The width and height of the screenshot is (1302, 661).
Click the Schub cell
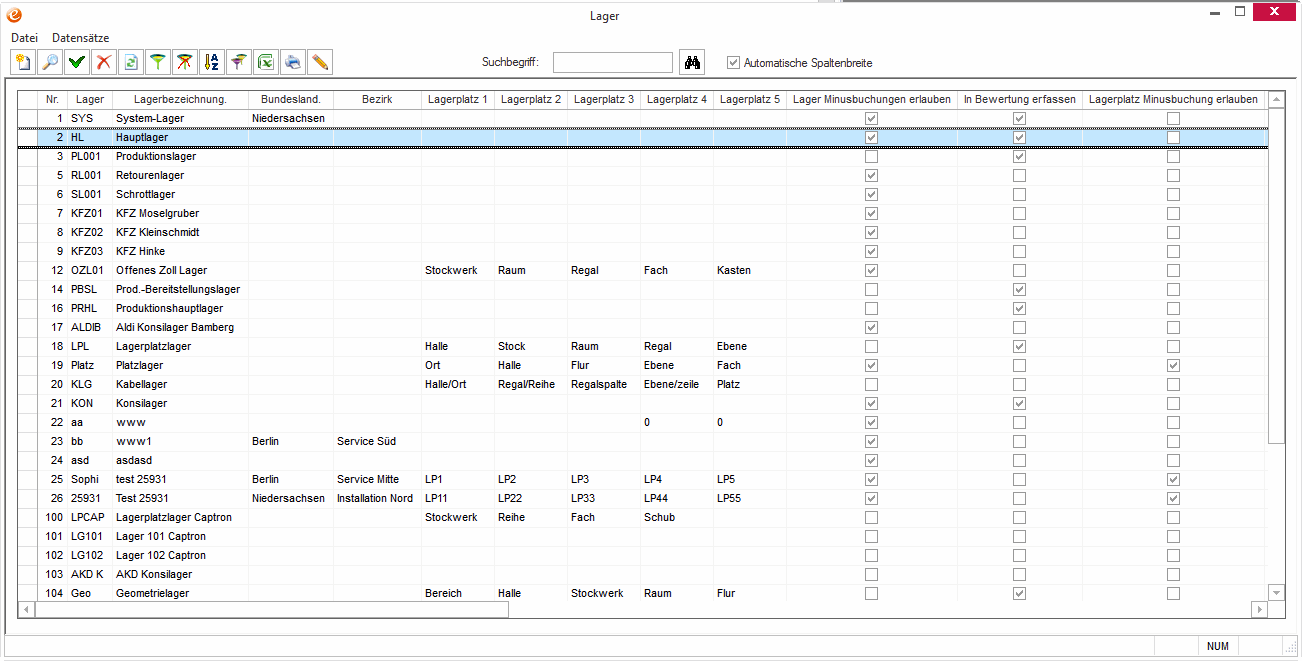(677, 517)
